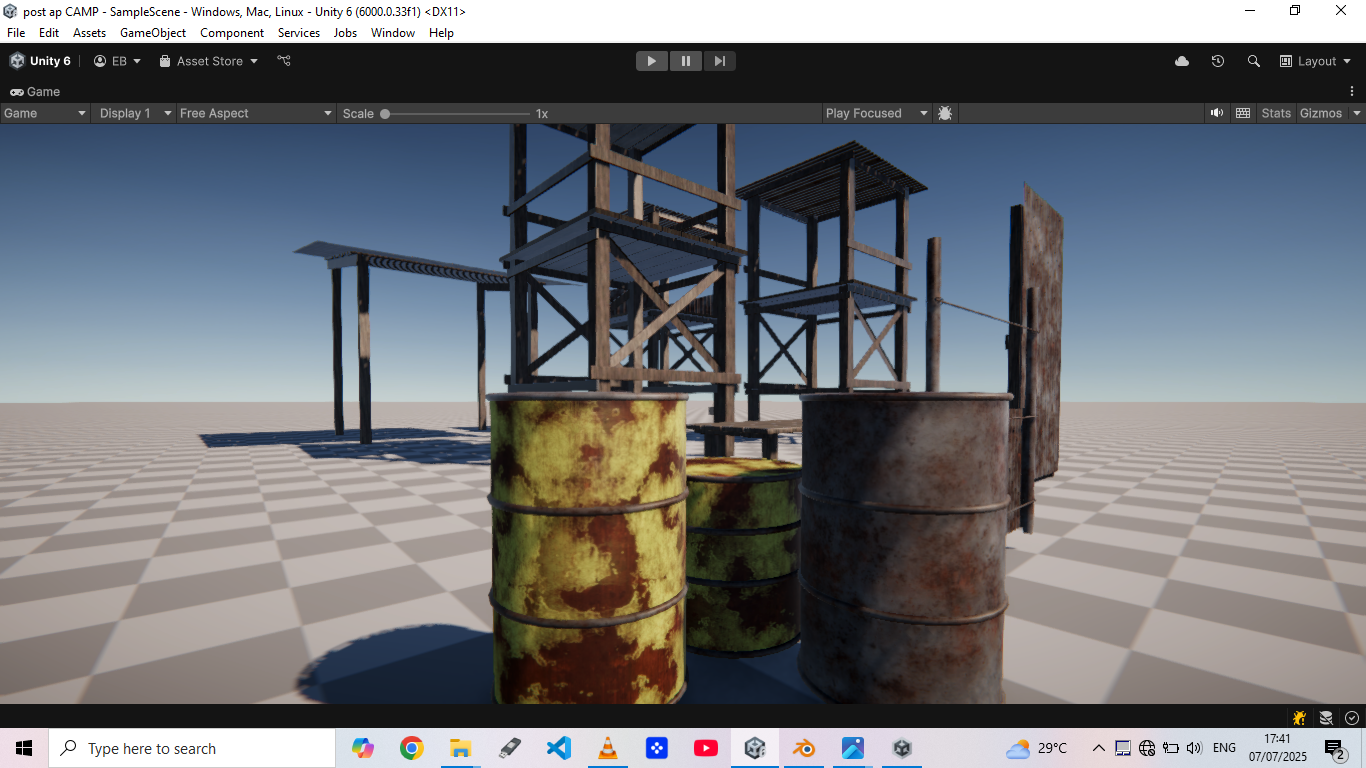The image size is (1366, 768).
Task: Click inside the Game viewport on the yellow barrel
Action: (x=588, y=548)
